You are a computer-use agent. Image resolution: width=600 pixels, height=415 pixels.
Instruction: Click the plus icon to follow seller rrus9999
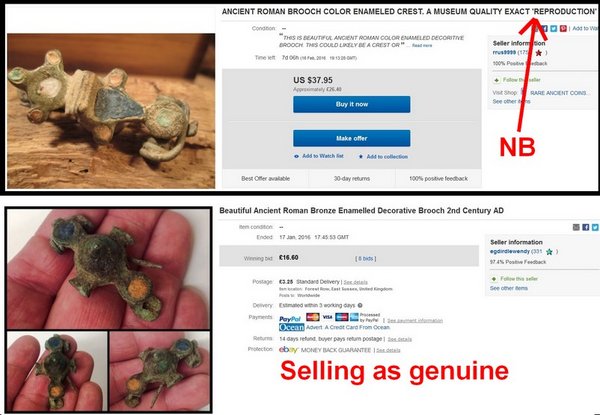496,80
